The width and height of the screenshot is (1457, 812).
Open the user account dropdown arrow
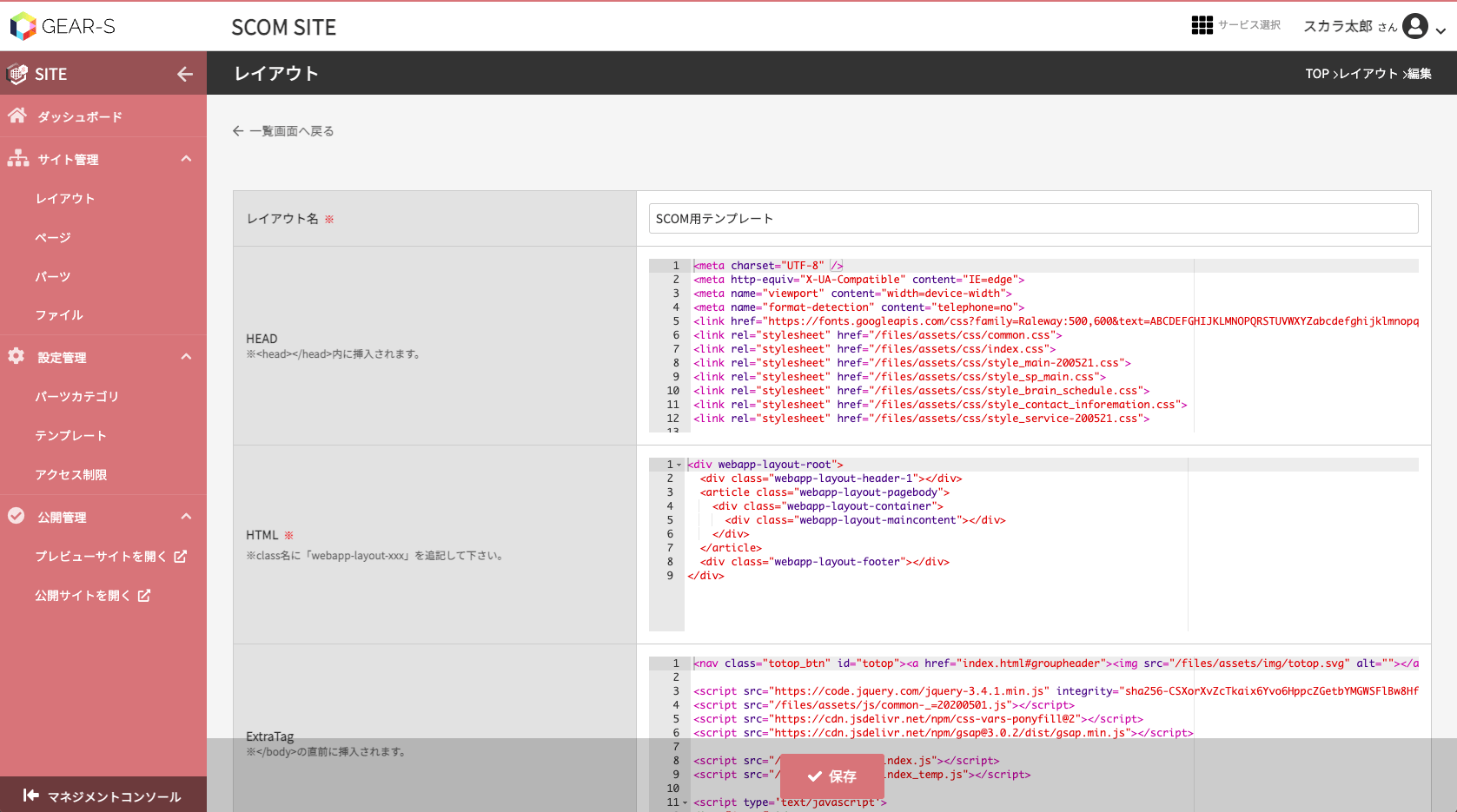click(x=1440, y=30)
